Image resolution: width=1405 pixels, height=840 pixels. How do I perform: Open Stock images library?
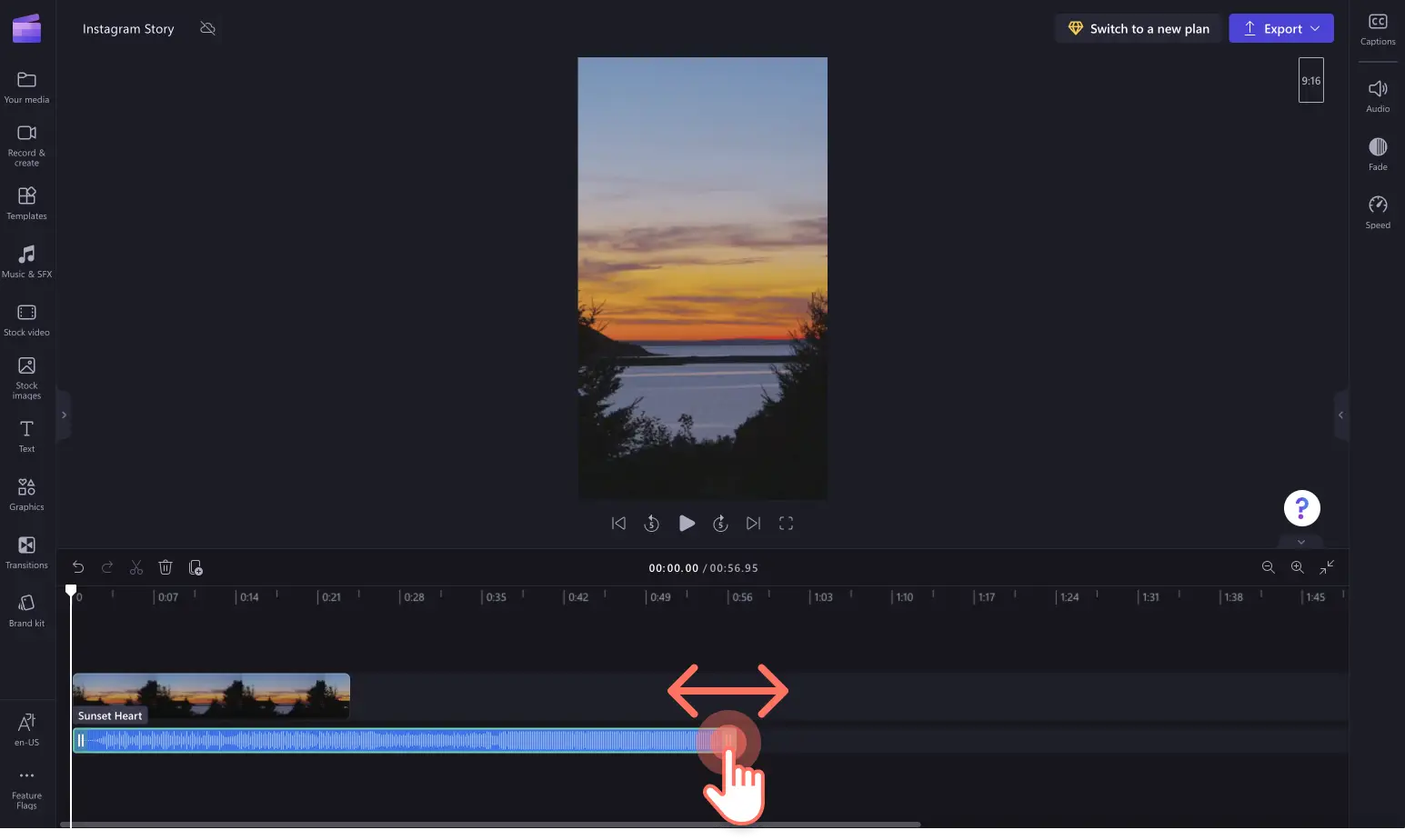26,378
